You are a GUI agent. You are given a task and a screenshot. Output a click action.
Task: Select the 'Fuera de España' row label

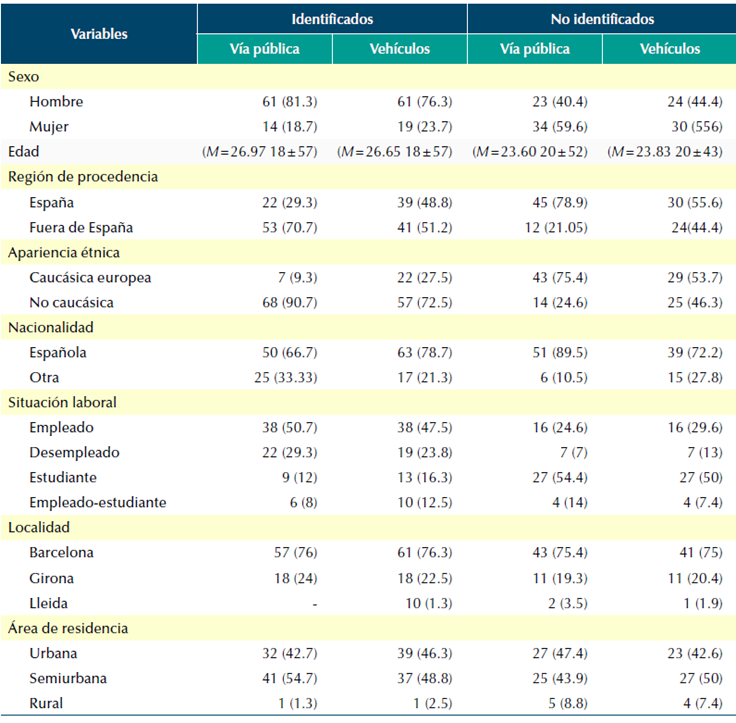pos(81,226)
